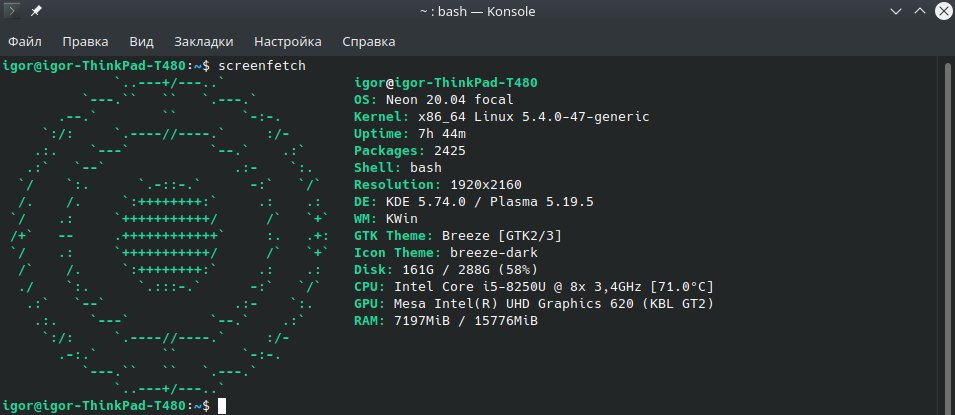Click the Konsole terminal icon in title bar

12,11
